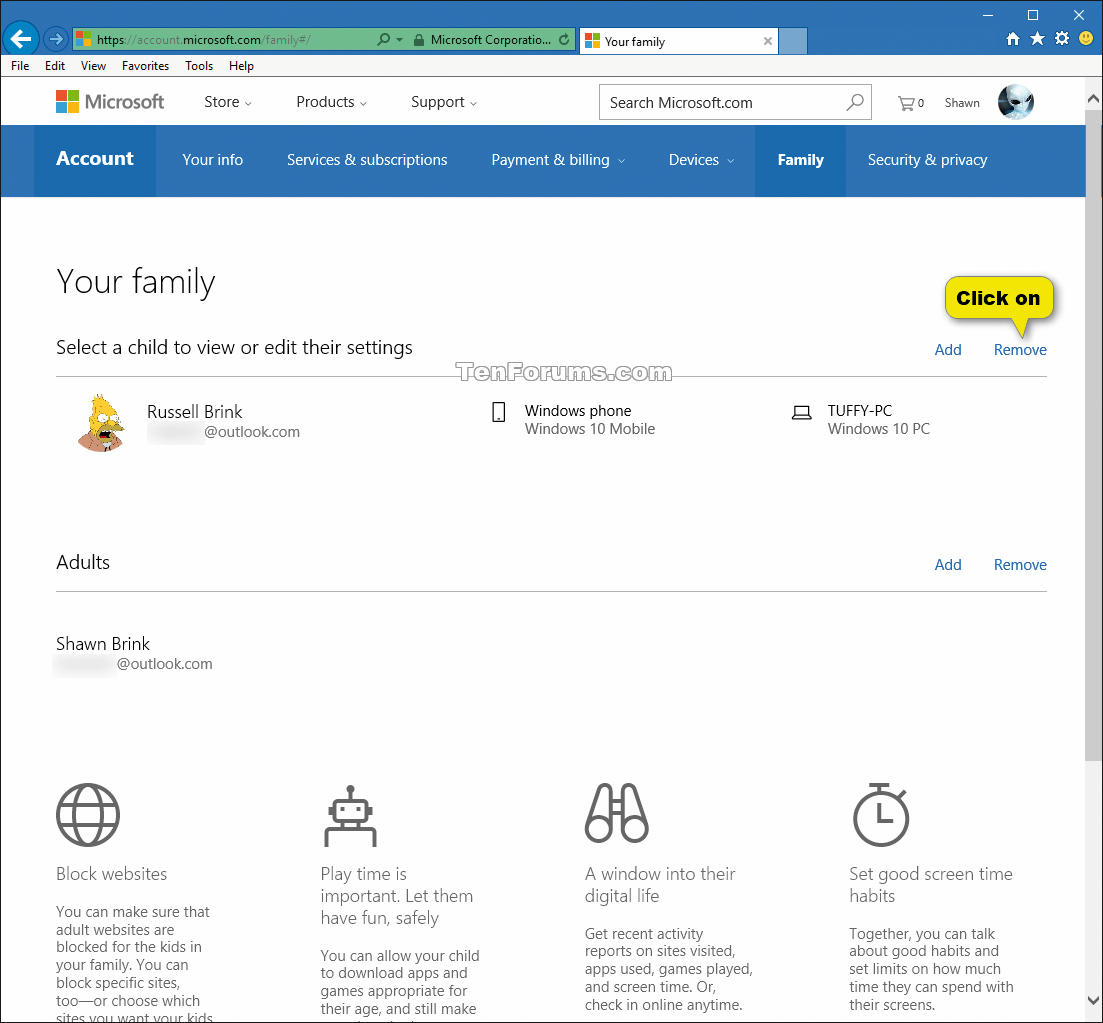Select the Family tab
This screenshot has height=1023, width=1103.
point(801,160)
